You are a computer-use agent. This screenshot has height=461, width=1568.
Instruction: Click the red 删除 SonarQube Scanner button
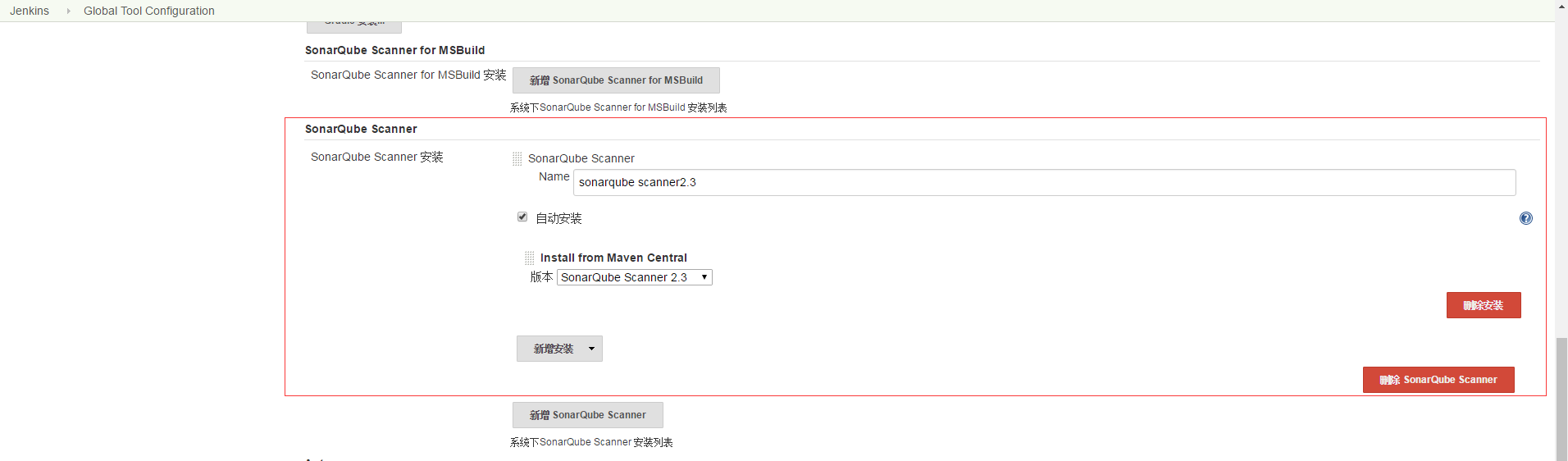point(1438,380)
